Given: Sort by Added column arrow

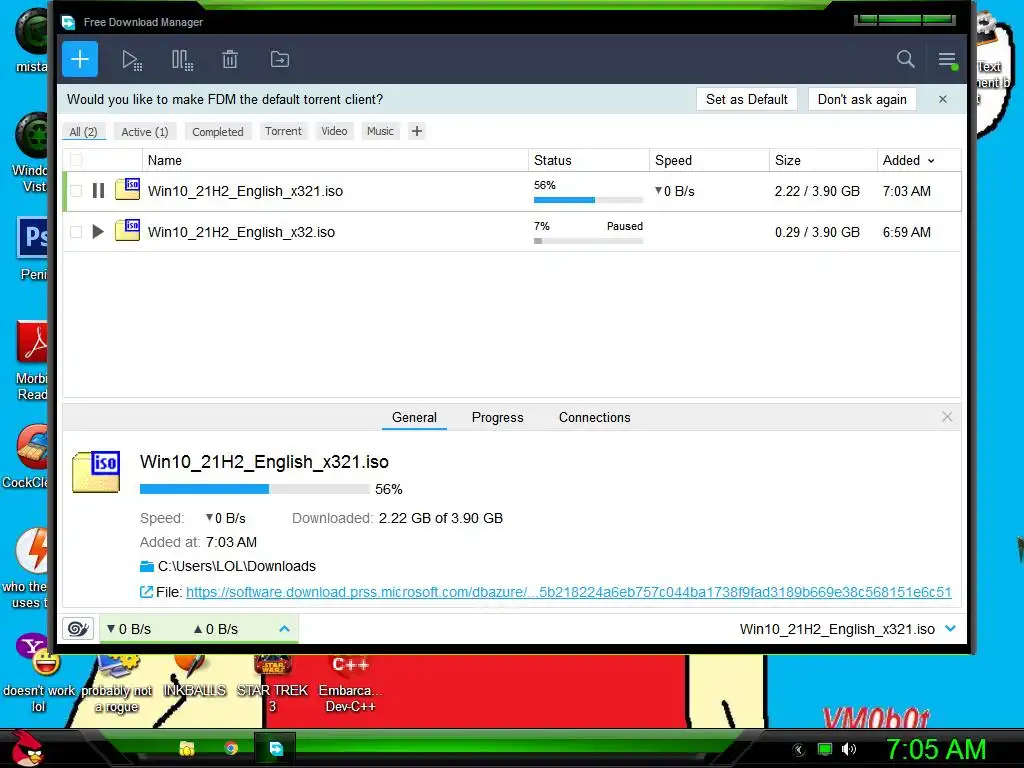Looking at the screenshot, I should click(931, 161).
